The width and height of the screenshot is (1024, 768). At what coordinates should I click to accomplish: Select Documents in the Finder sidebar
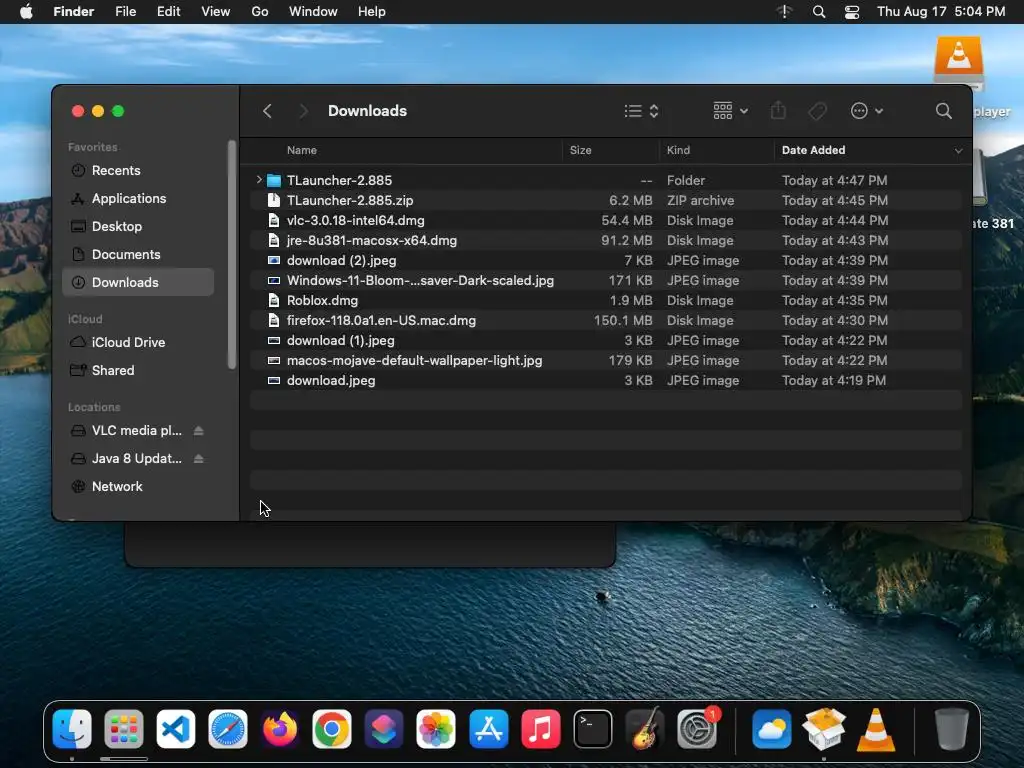[138, 255]
